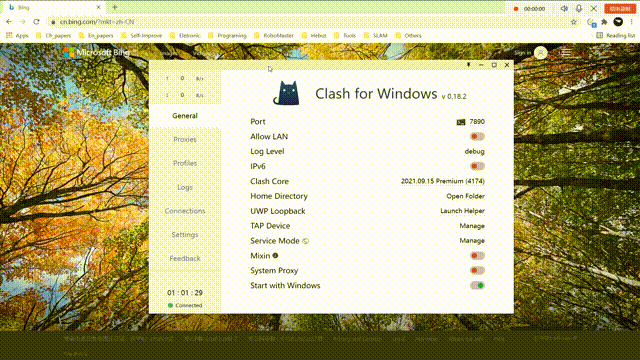The width and height of the screenshot is (640, 360).
Task: Open the Feedback section
Action: coord(185,258)
